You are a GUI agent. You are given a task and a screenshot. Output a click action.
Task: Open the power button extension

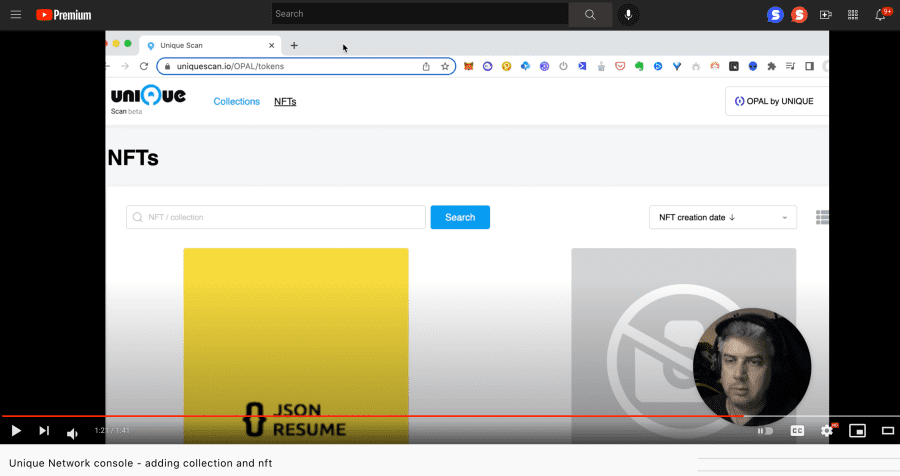click(x=563, y=66)
